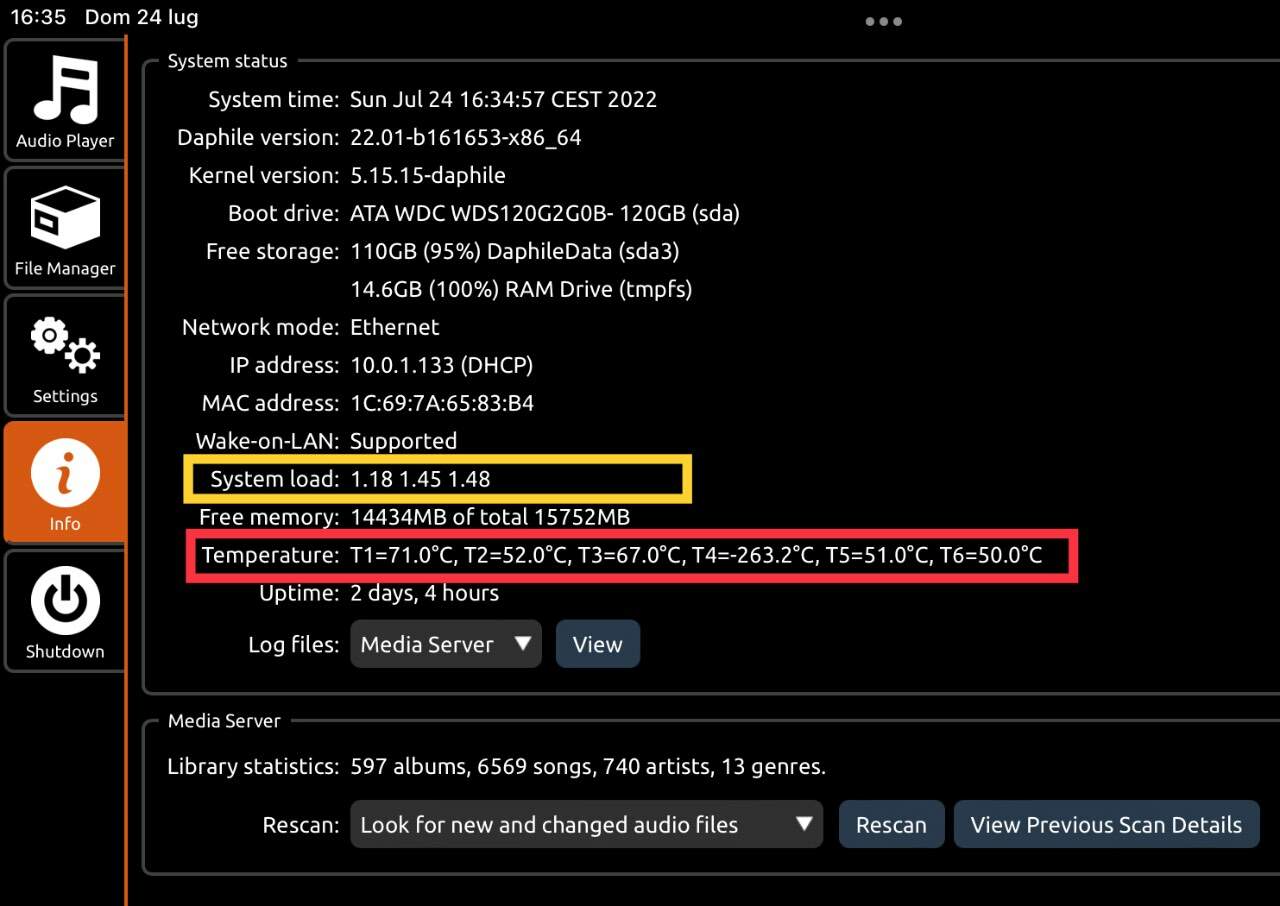This screenshot has height=906, width=1280.
Task: Click the system time value text
Action: (503, 100)
